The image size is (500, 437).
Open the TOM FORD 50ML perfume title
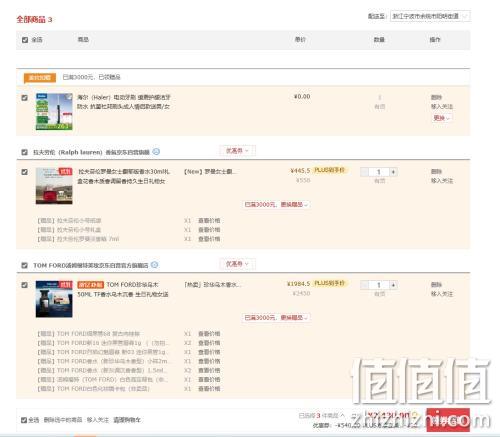(x=123, y=289)
